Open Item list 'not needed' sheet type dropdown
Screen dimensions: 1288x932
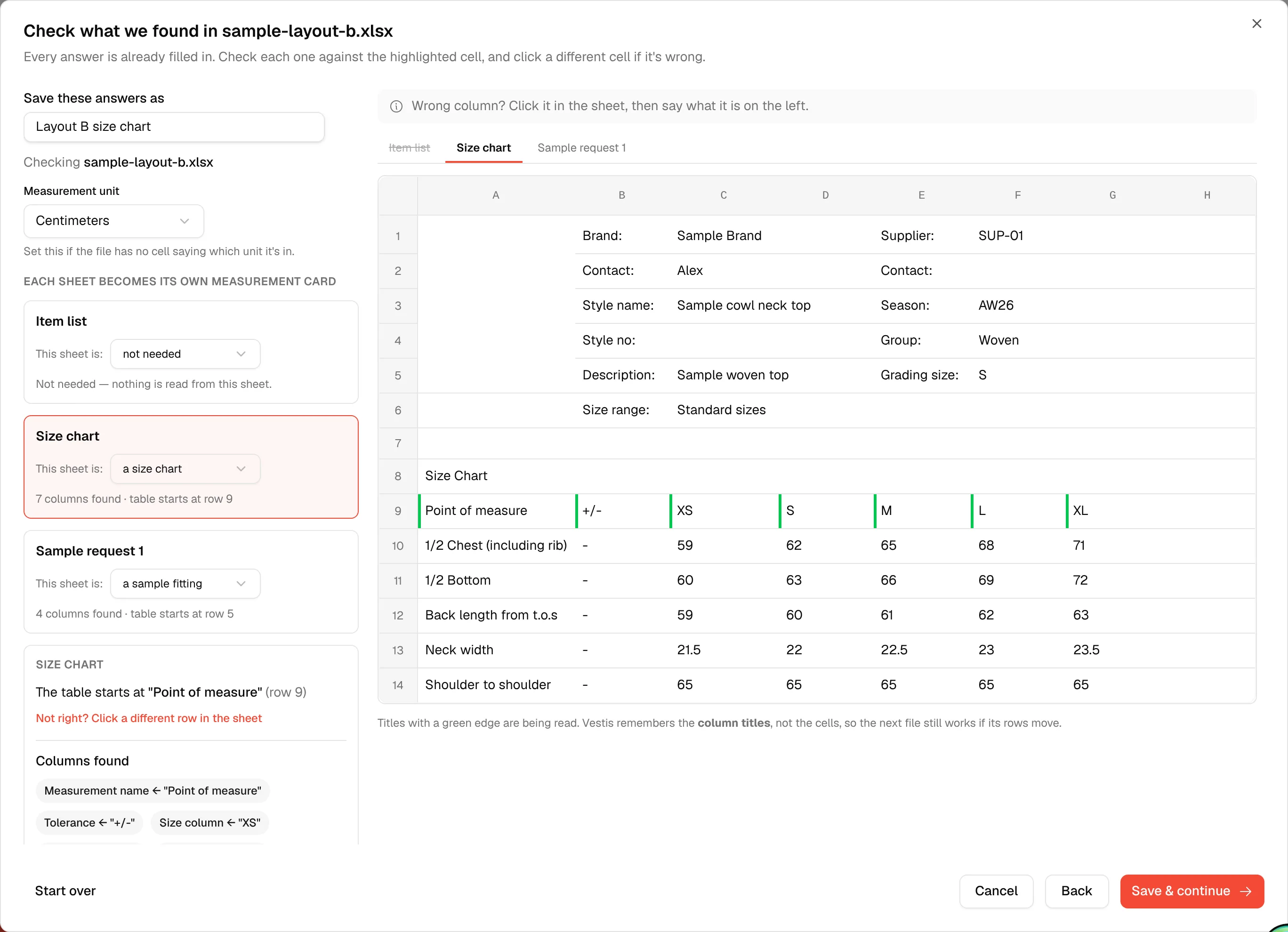coord(185,354)
